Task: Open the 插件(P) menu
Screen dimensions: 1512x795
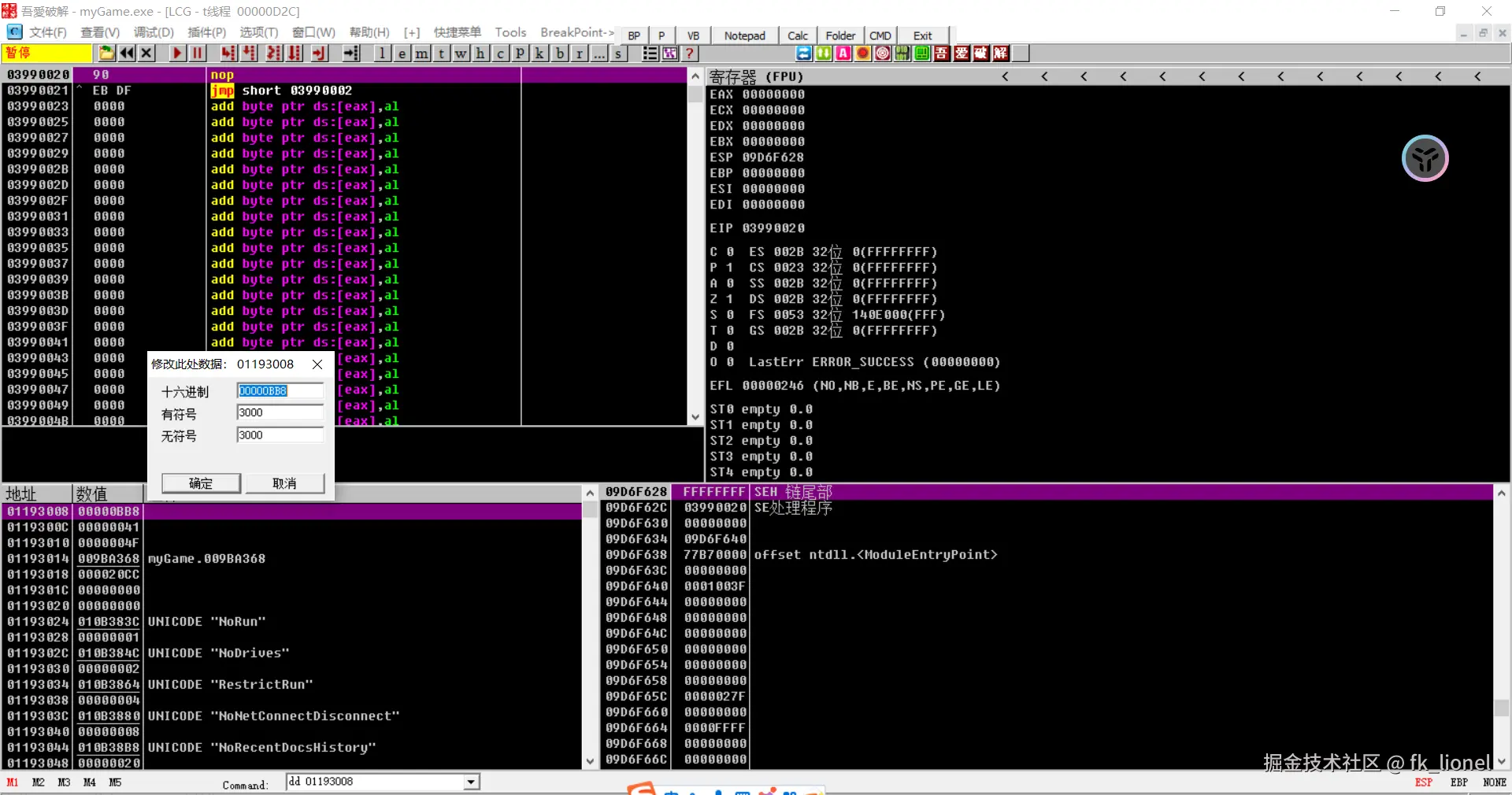Action: (207, 32)
